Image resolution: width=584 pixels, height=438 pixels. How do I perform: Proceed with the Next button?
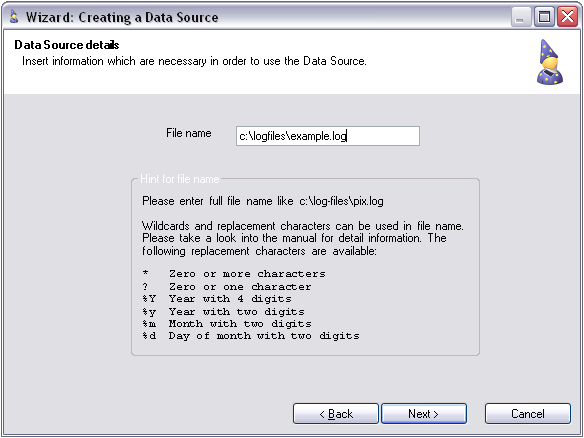tap(424, 413)
